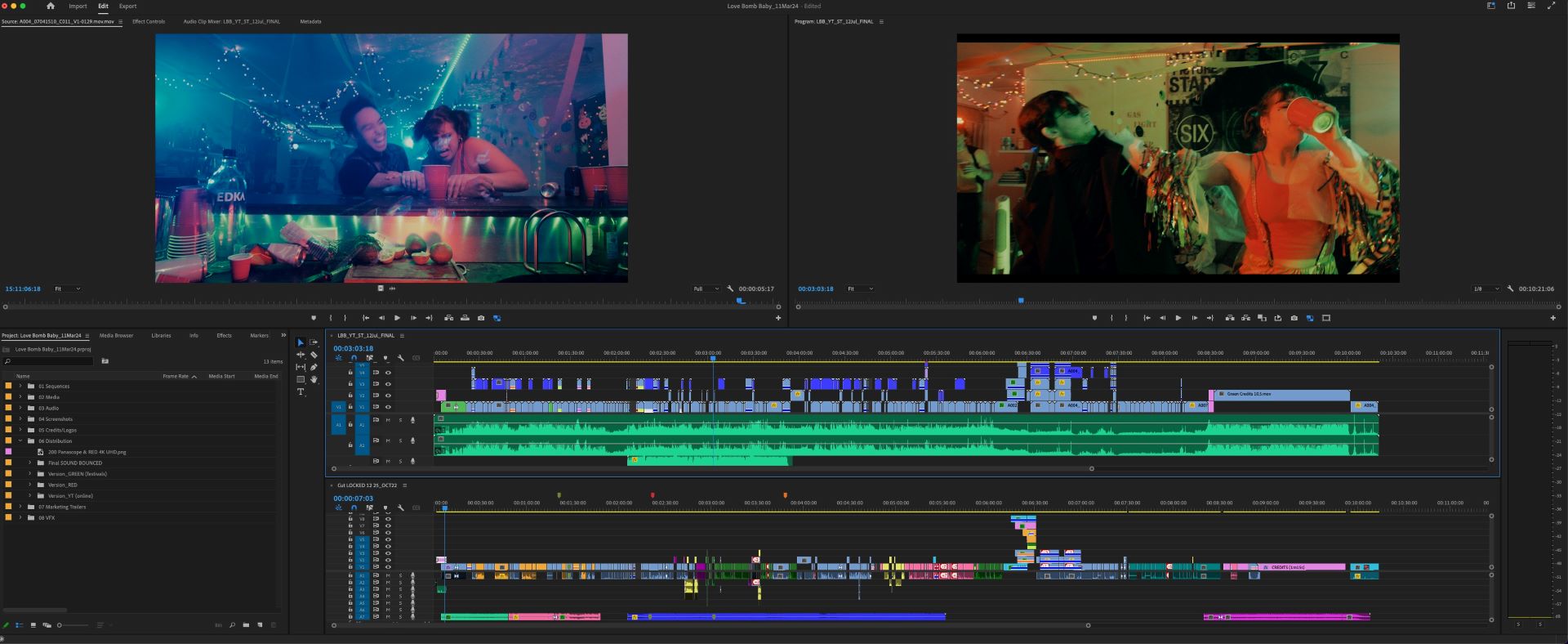Image resolution: width=1568 pixels, height=644 pixels.
Task: Collapse the 06 Distribution bin
Action: [20, 441]
